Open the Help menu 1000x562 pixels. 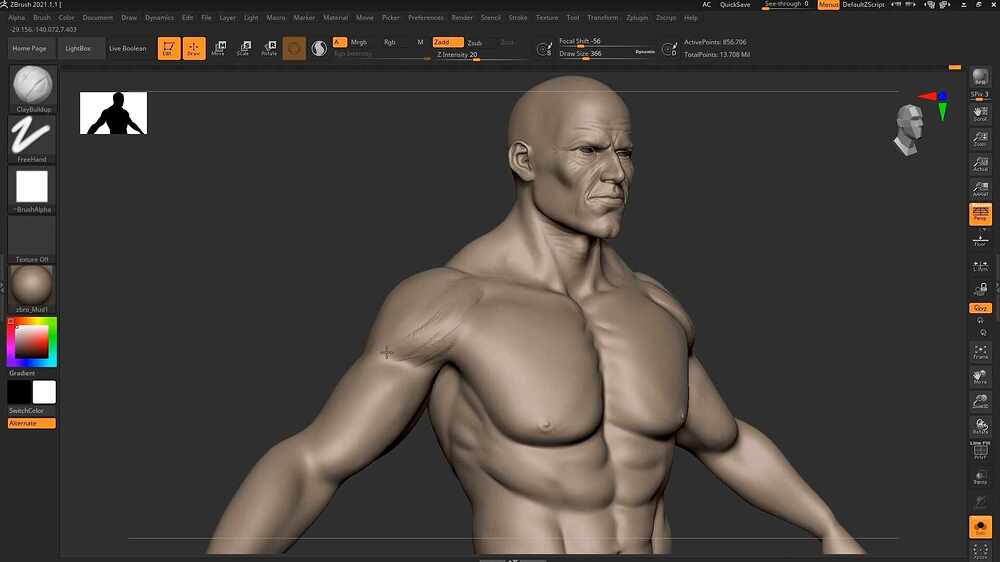click(691, 18)
